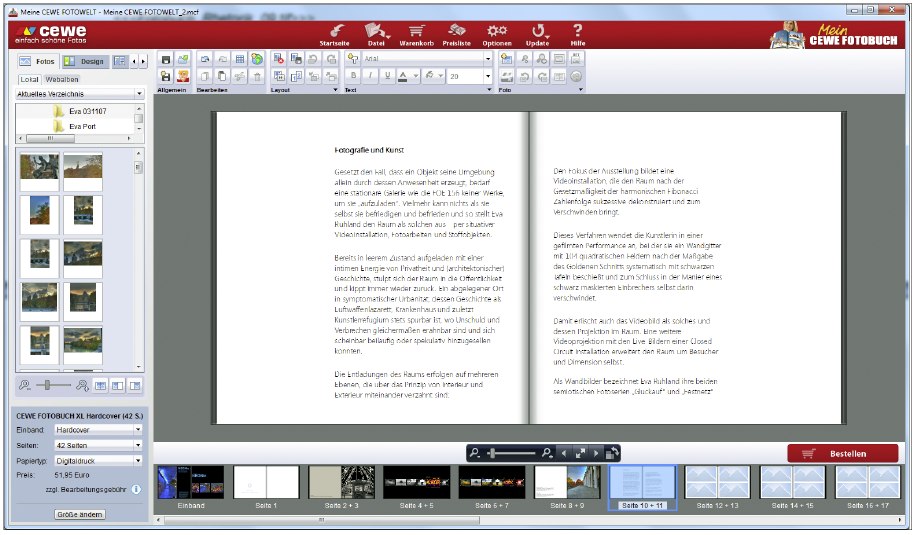Click the Größe ändern button
The image size is (916, 535).
tap(80, 514)
